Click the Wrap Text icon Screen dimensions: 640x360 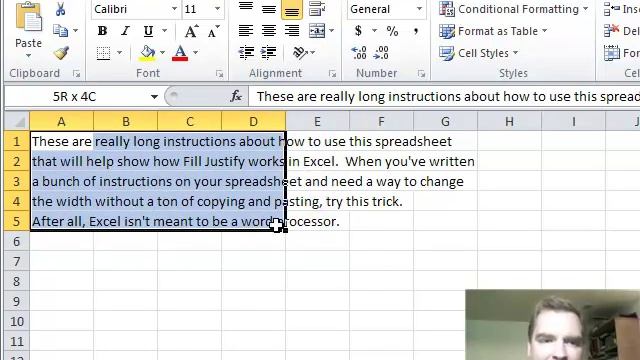317,8
